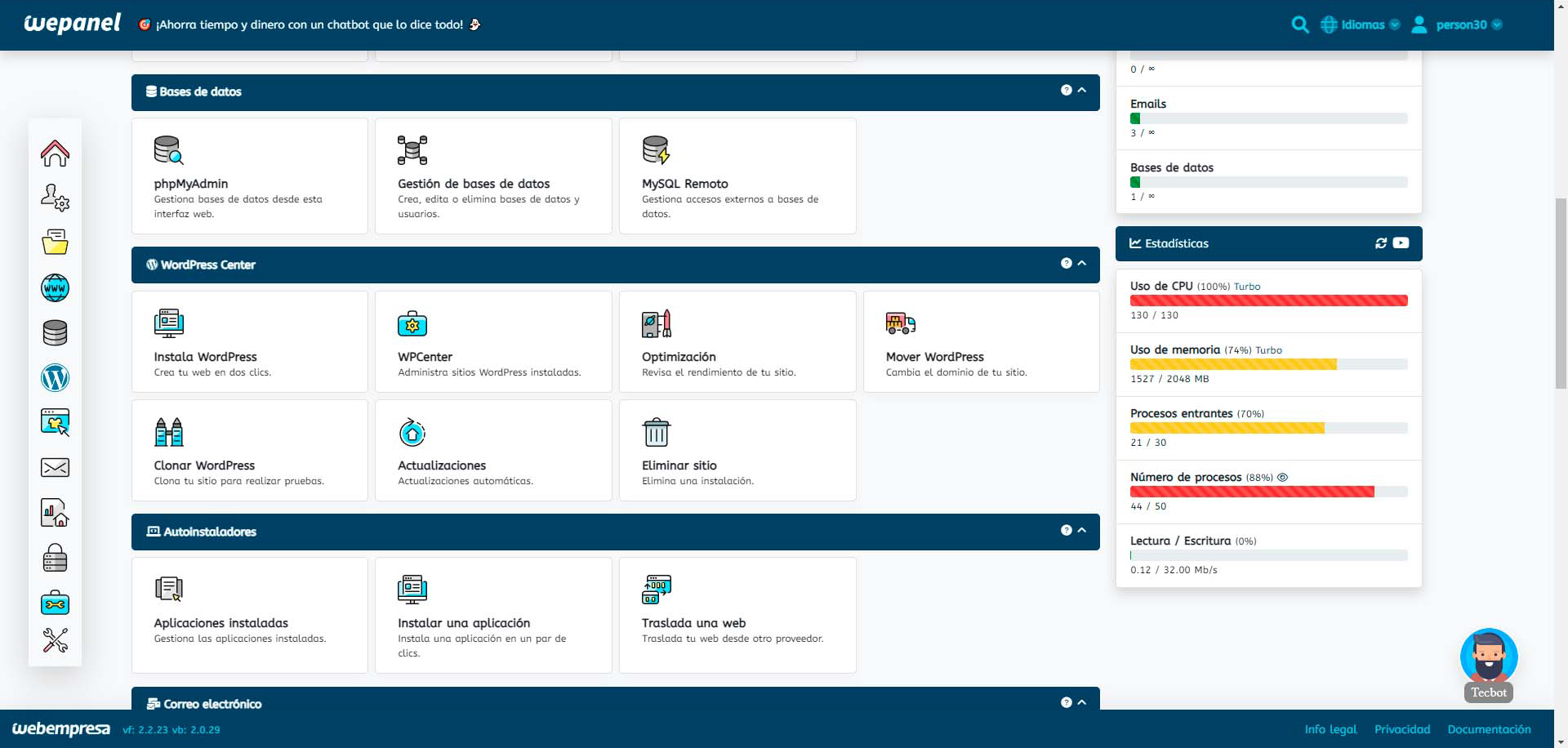Click the Eliminar sitio trash icon
This screenshot has width=1568, height=748.
click(x=656, y=432)
